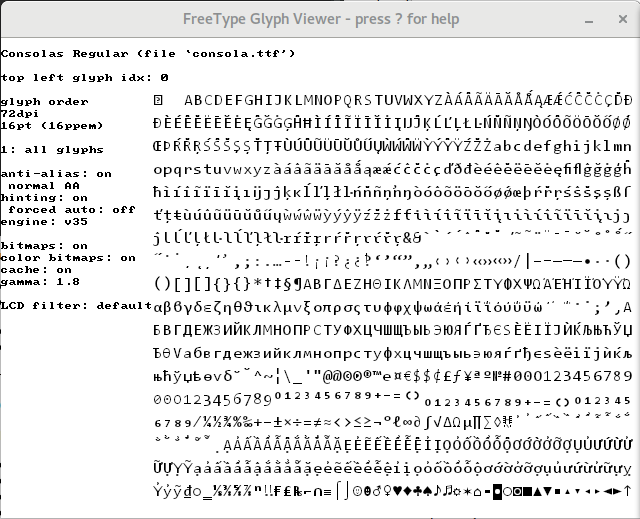Click the female symbol glyph ♀
The width and height of the screenshot is (640, 519).
387,491
